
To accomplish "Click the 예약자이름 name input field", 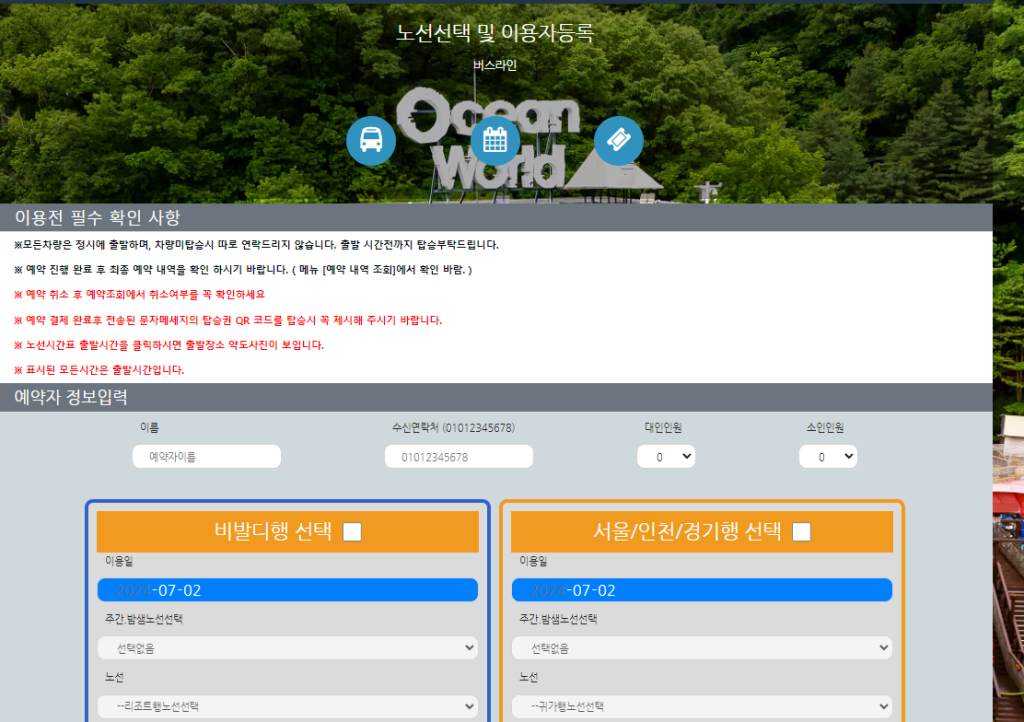I will coord(206,456).
